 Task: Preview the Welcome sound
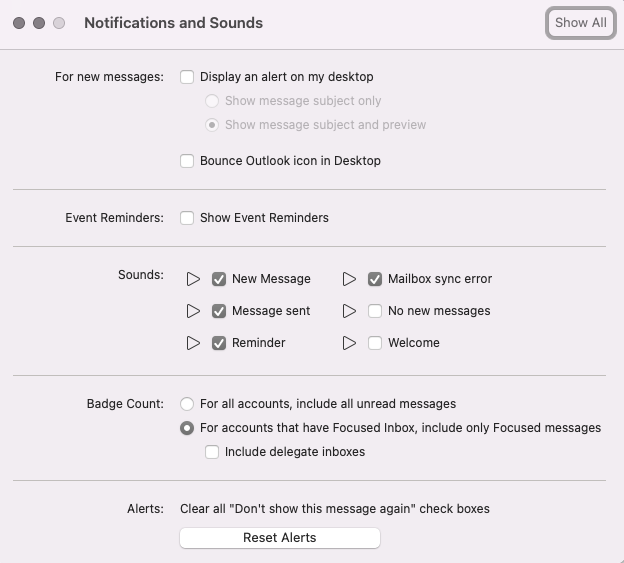click(350, 343)
